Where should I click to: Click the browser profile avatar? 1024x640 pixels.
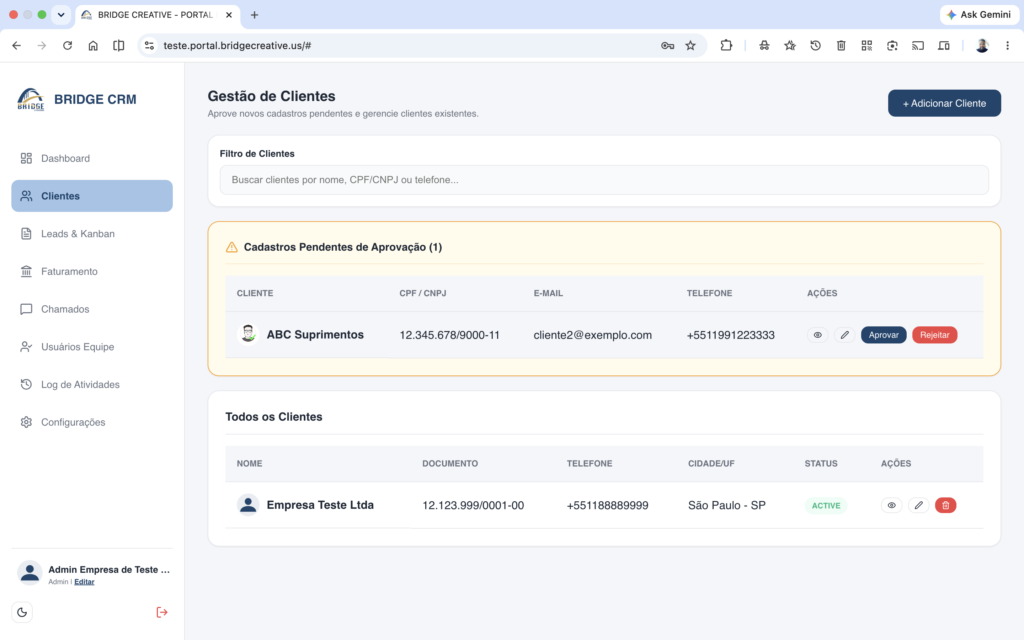[982, 46]
